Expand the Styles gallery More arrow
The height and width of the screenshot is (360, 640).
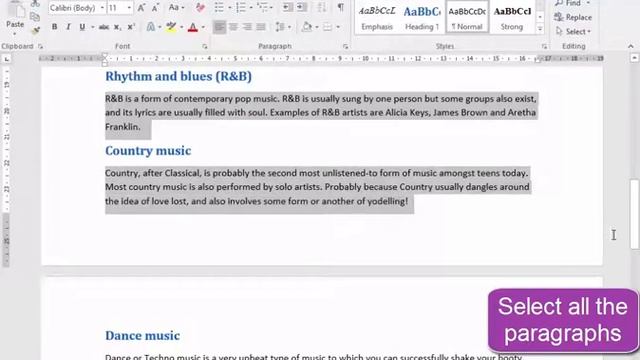coord(540,29)
